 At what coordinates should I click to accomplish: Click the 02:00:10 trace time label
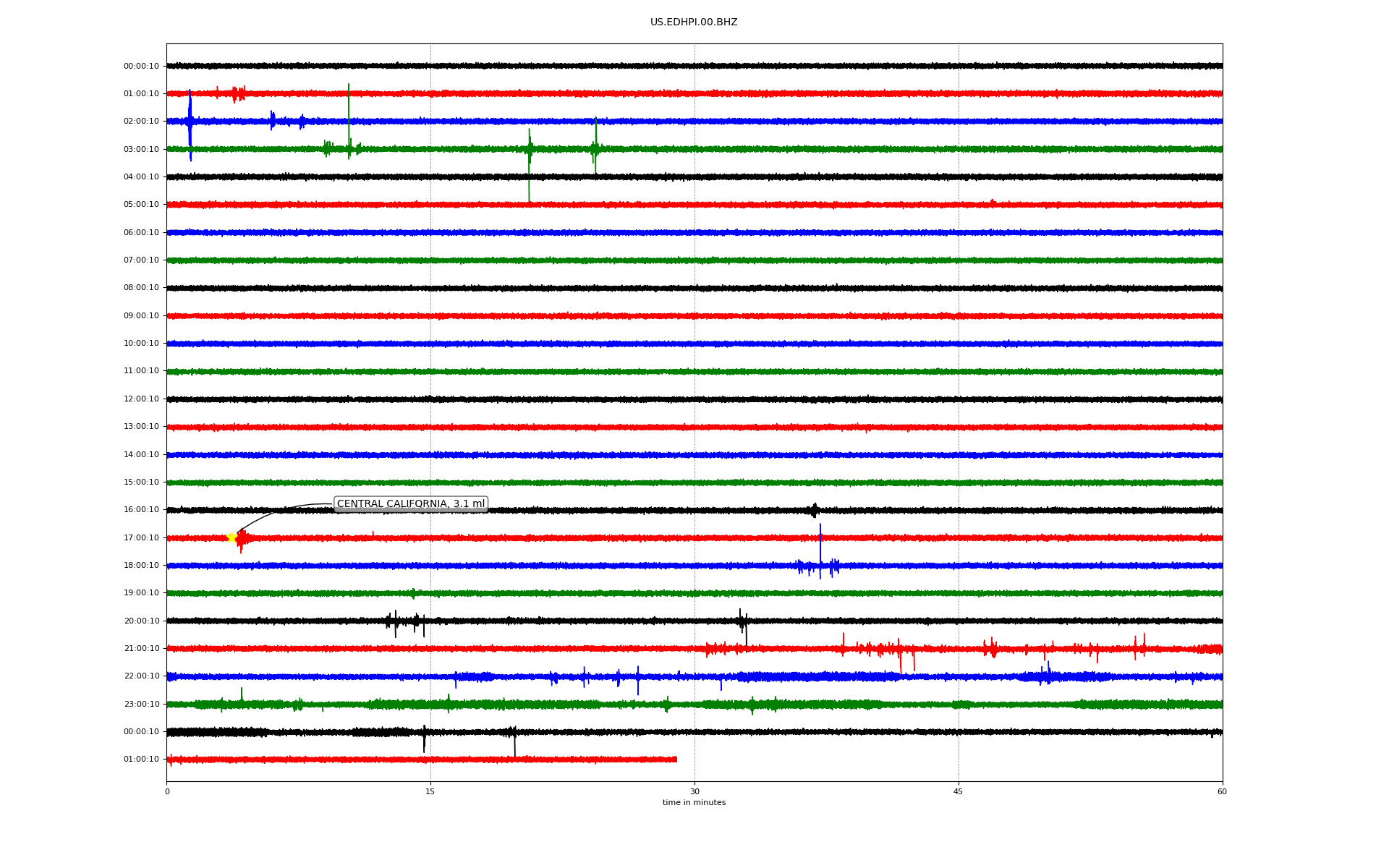coord(141,122)
